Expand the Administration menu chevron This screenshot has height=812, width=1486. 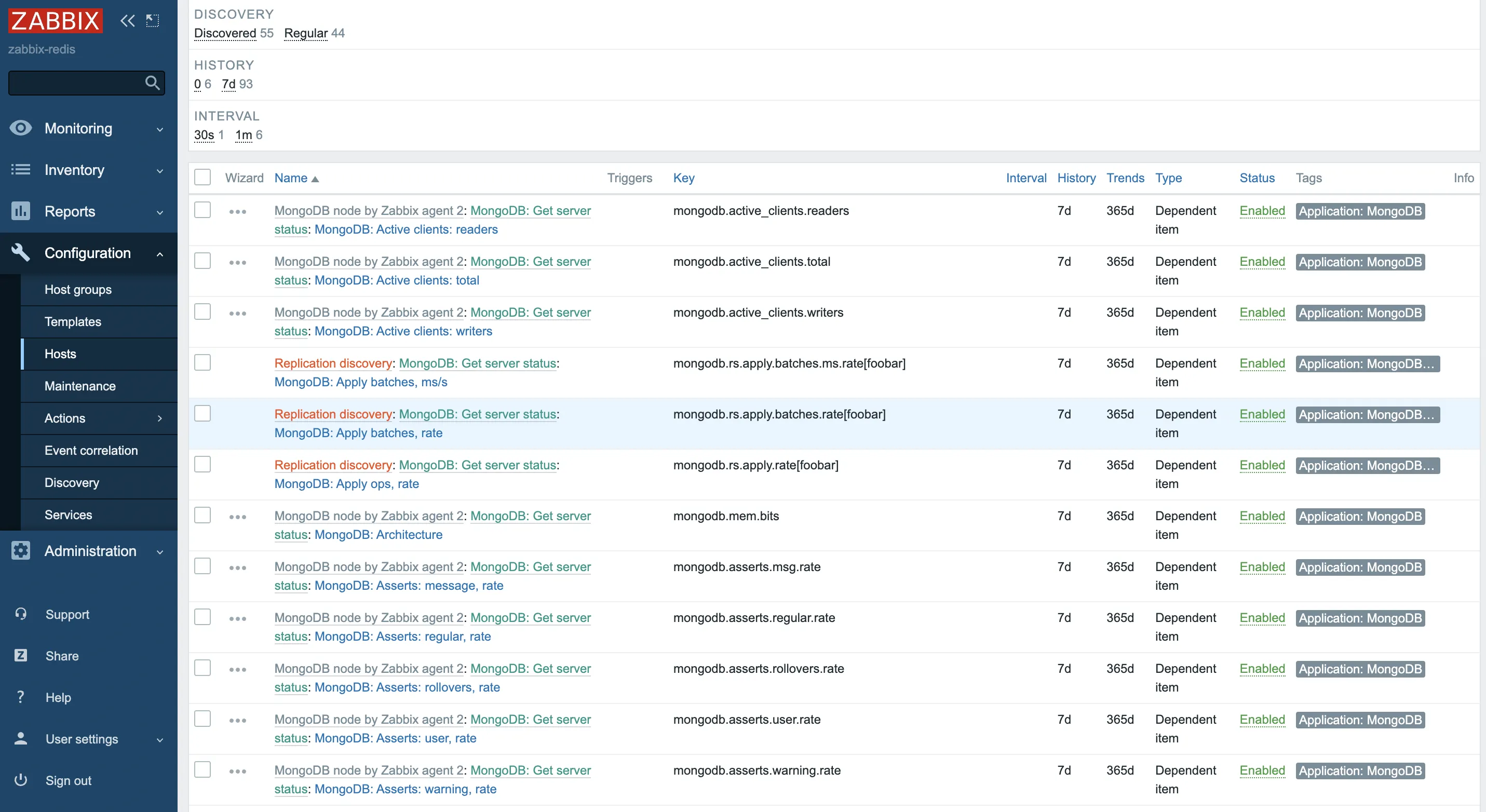click(x=160, y=552)
